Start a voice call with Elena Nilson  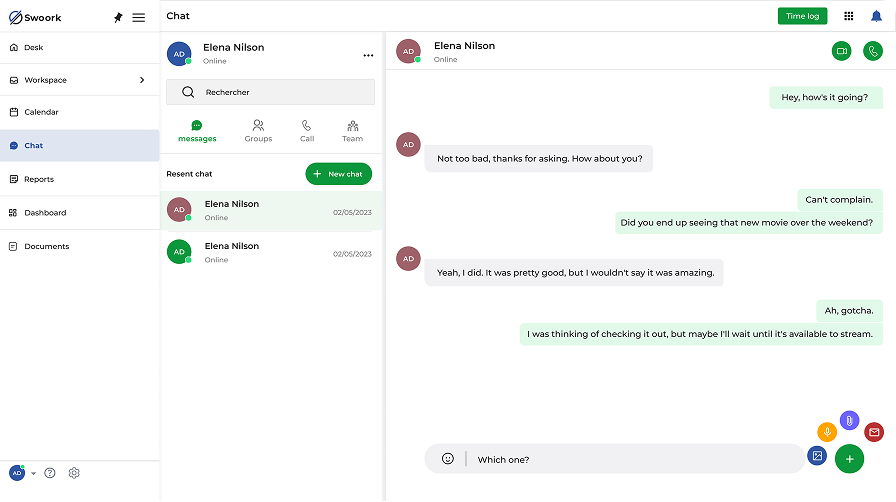click(x=873, y=51)
